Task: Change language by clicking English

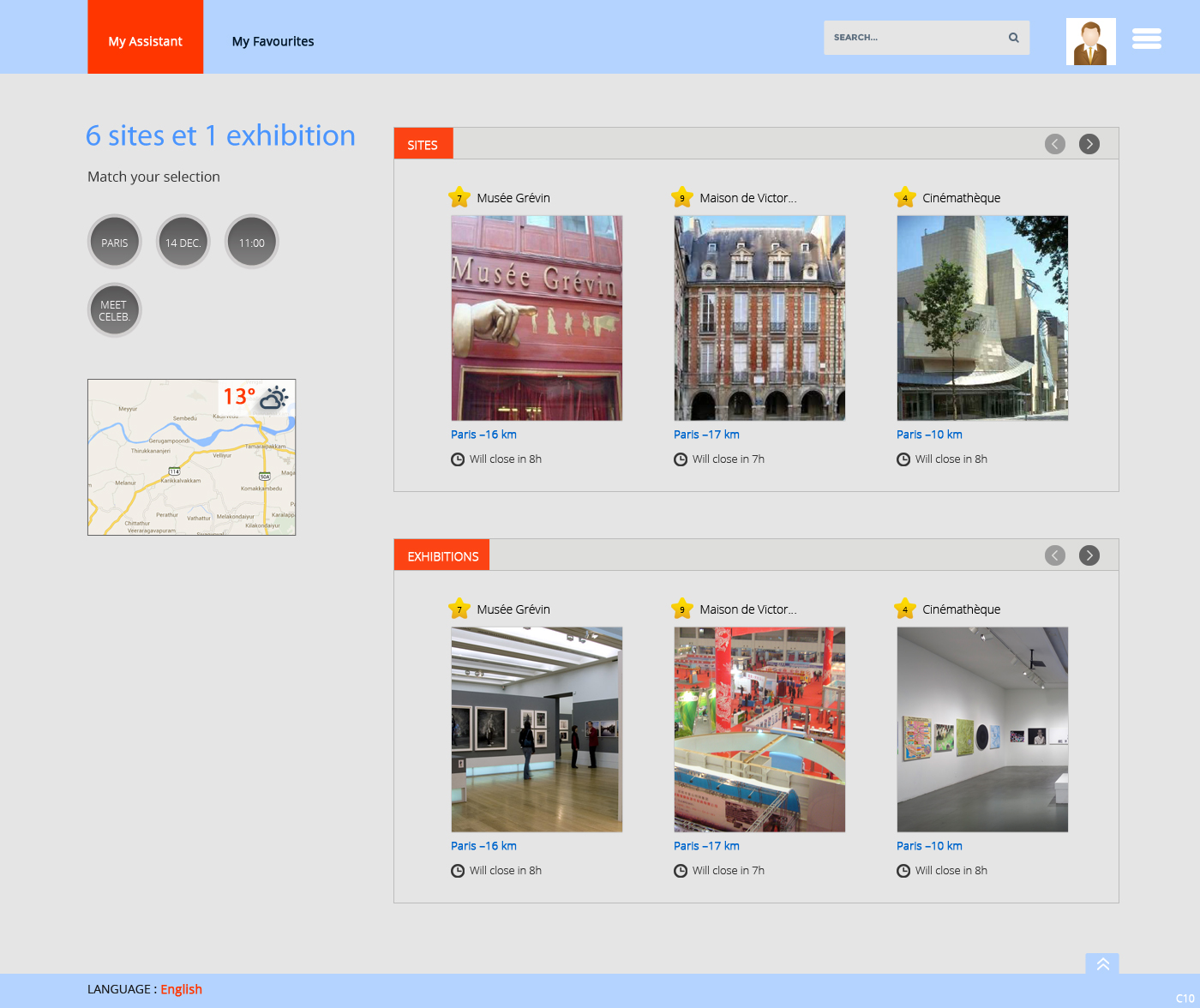Action: 181,988
